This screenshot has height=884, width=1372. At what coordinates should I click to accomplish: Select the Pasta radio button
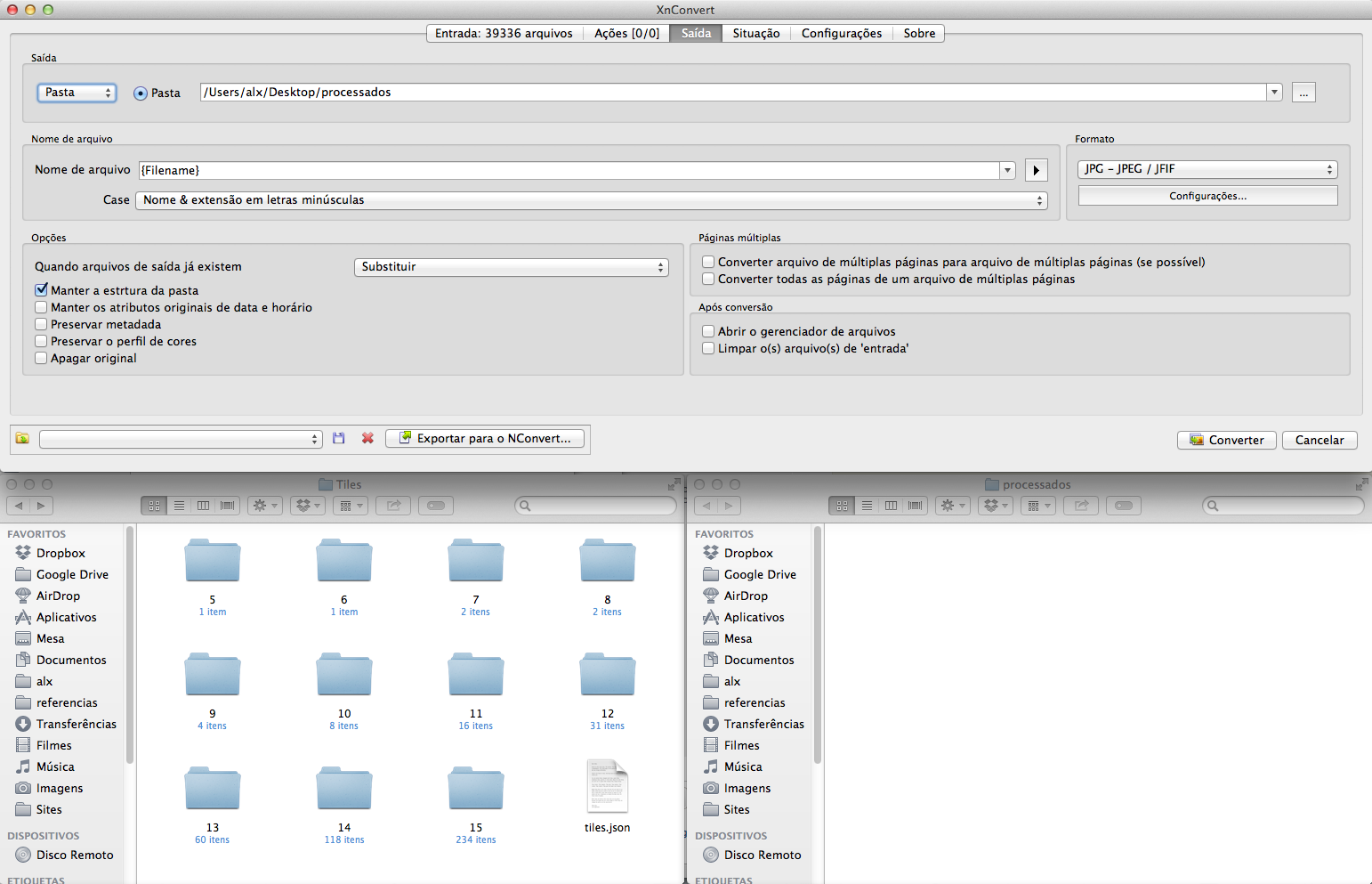click(x=141, y=93)
